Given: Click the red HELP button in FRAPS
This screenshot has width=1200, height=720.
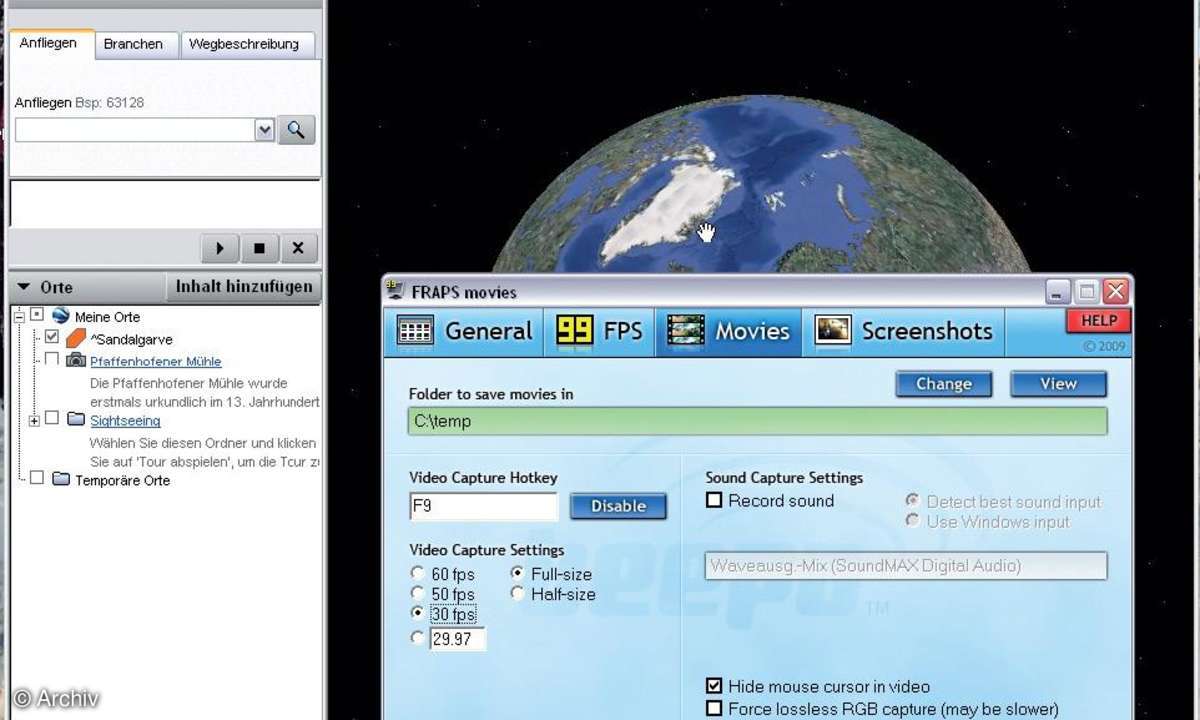Looking at the screenshot, I should (1098, 320).
